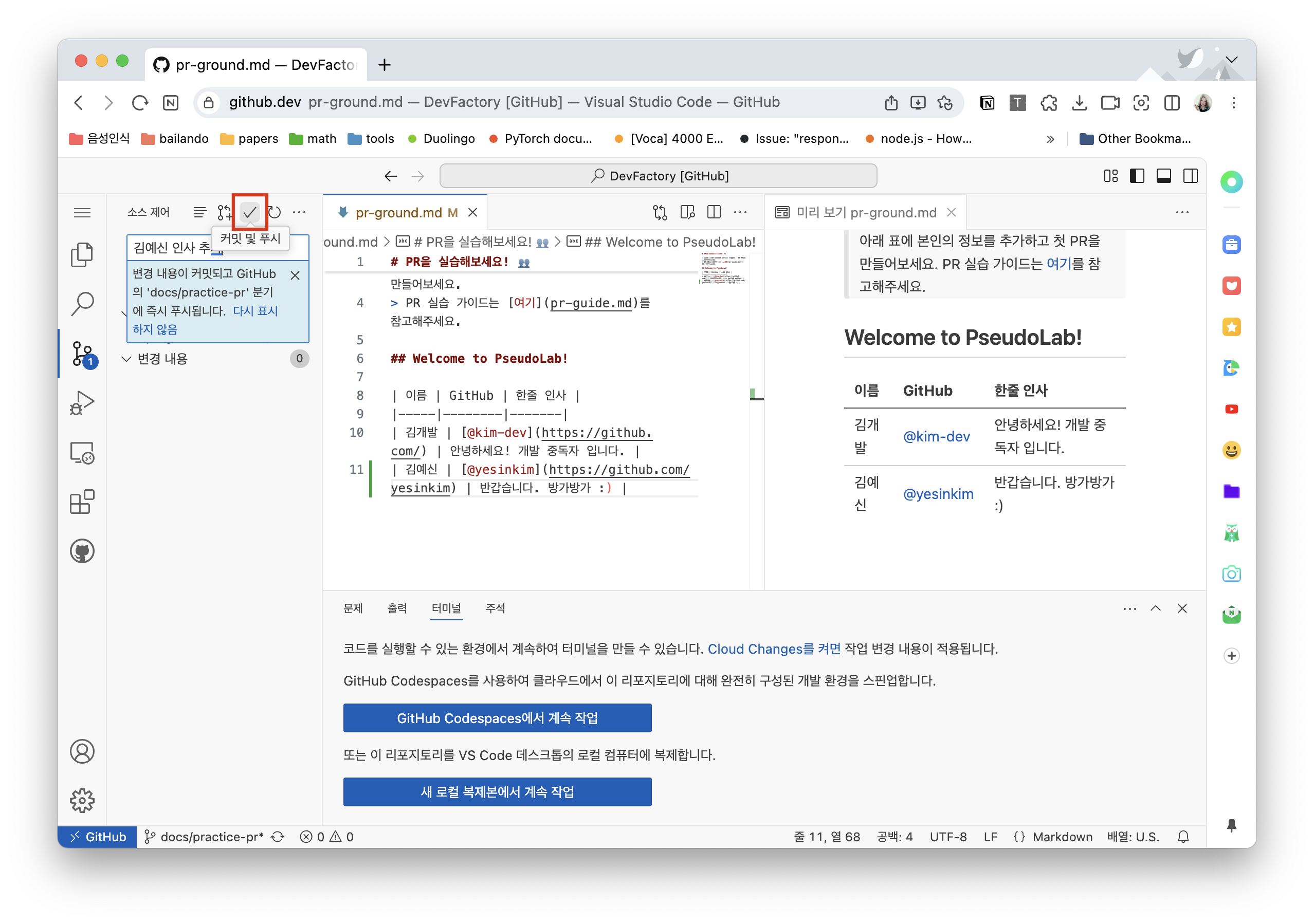Open the Explorer view in activity bar
The height and width of the screenshot is (924, 1314).
click(x=82, y=254)
